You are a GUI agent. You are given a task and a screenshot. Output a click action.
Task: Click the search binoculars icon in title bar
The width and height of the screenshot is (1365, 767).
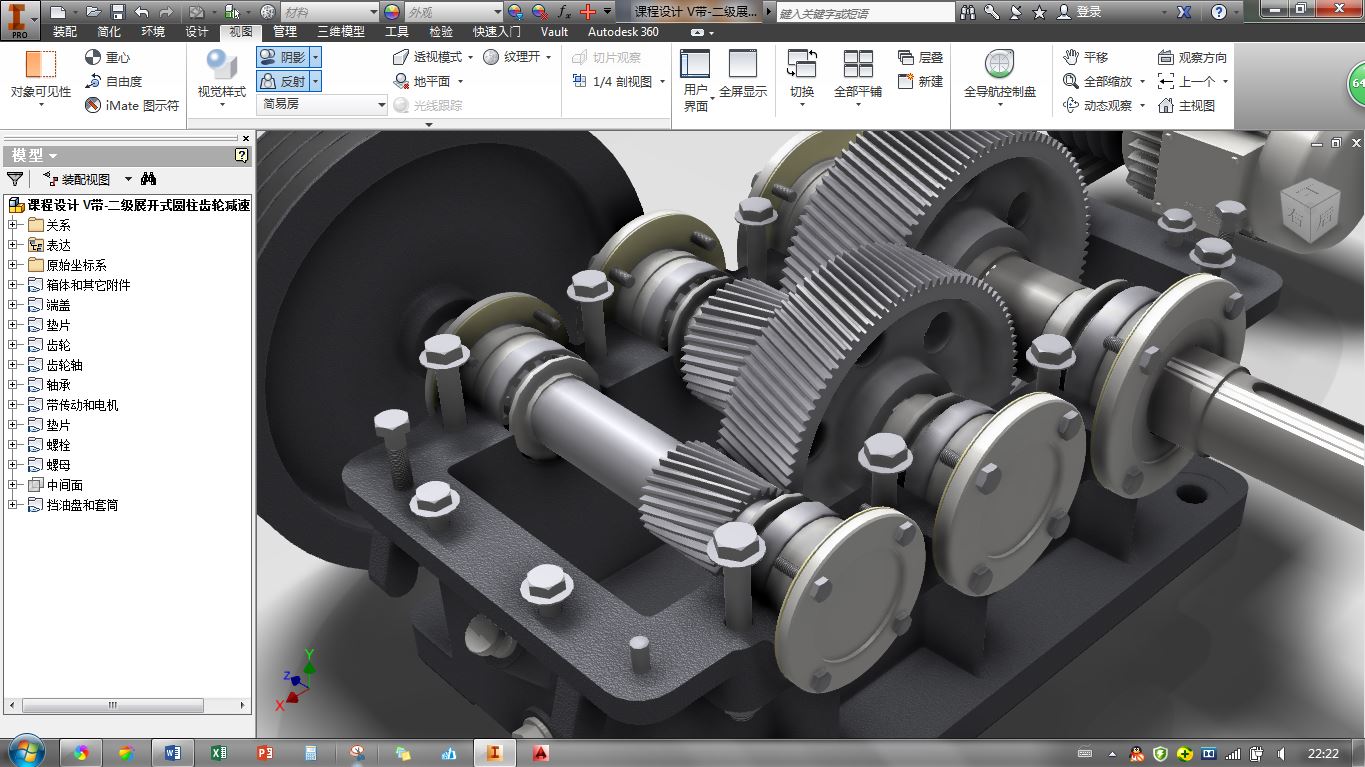(968, 12)
